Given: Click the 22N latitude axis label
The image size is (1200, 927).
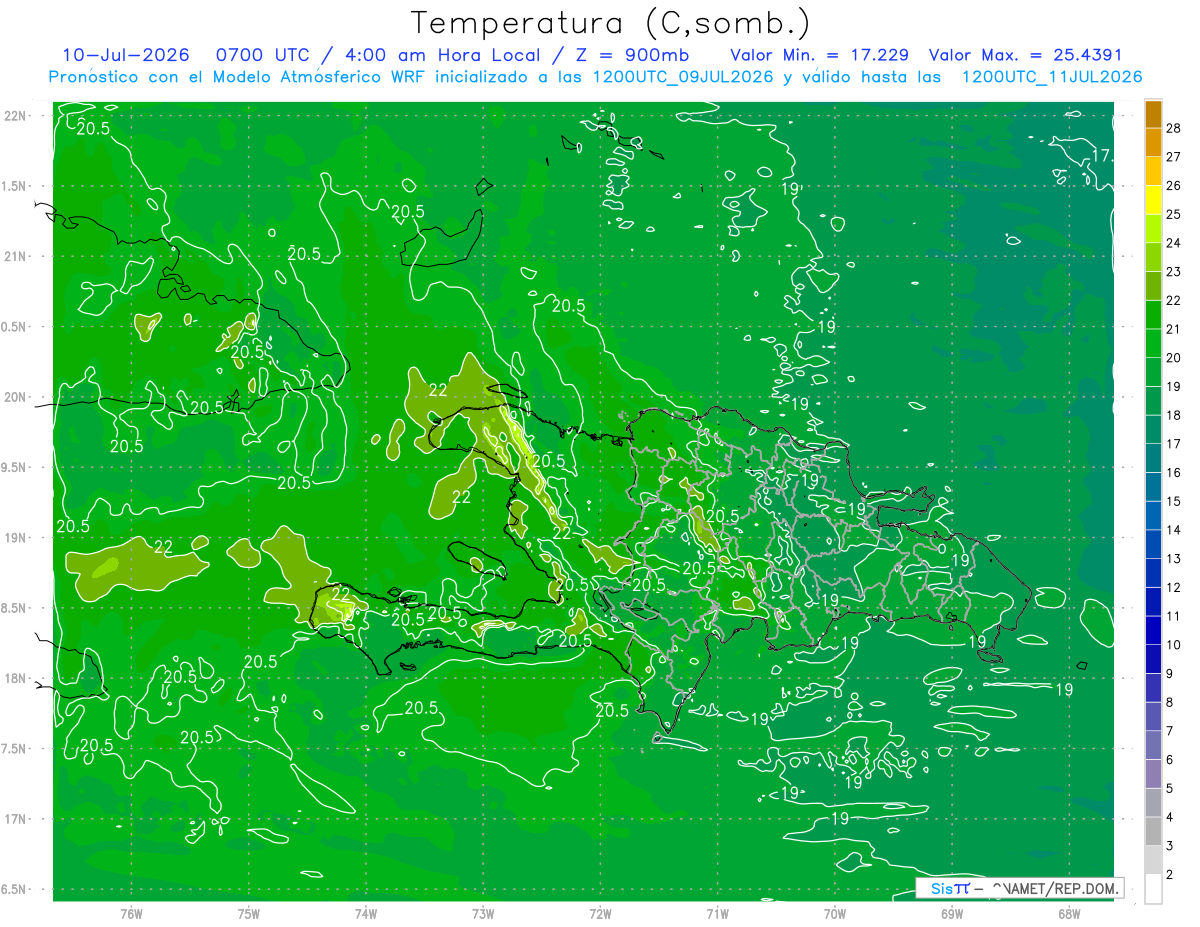Looking at the screenshot, I should point(17,116).
